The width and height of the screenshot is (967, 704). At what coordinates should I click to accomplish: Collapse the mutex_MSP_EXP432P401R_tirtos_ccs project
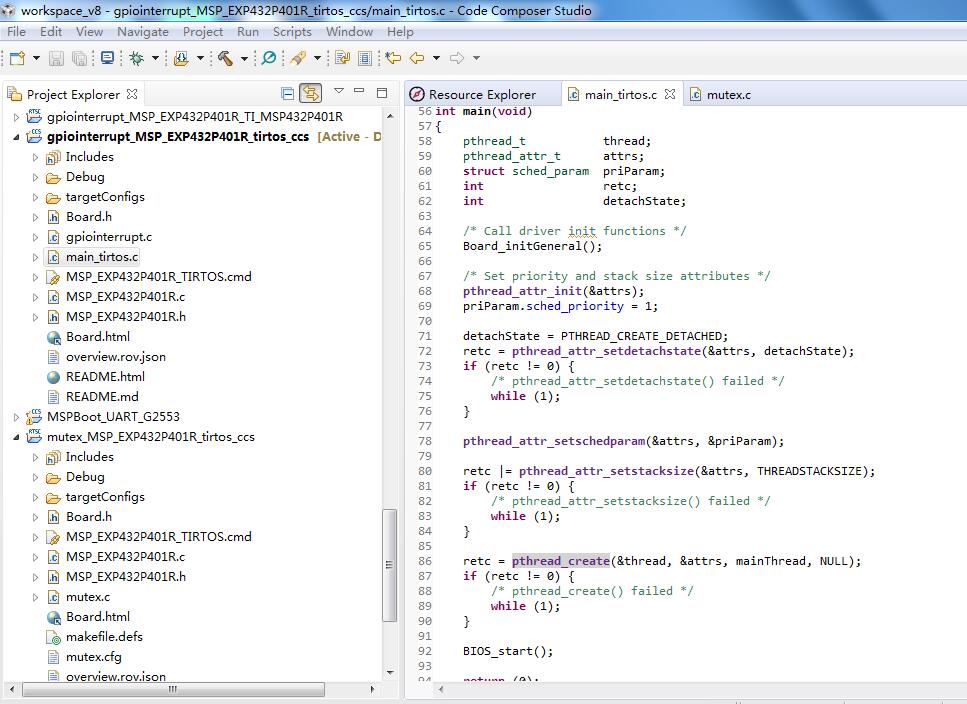click(x=16, y=437)
